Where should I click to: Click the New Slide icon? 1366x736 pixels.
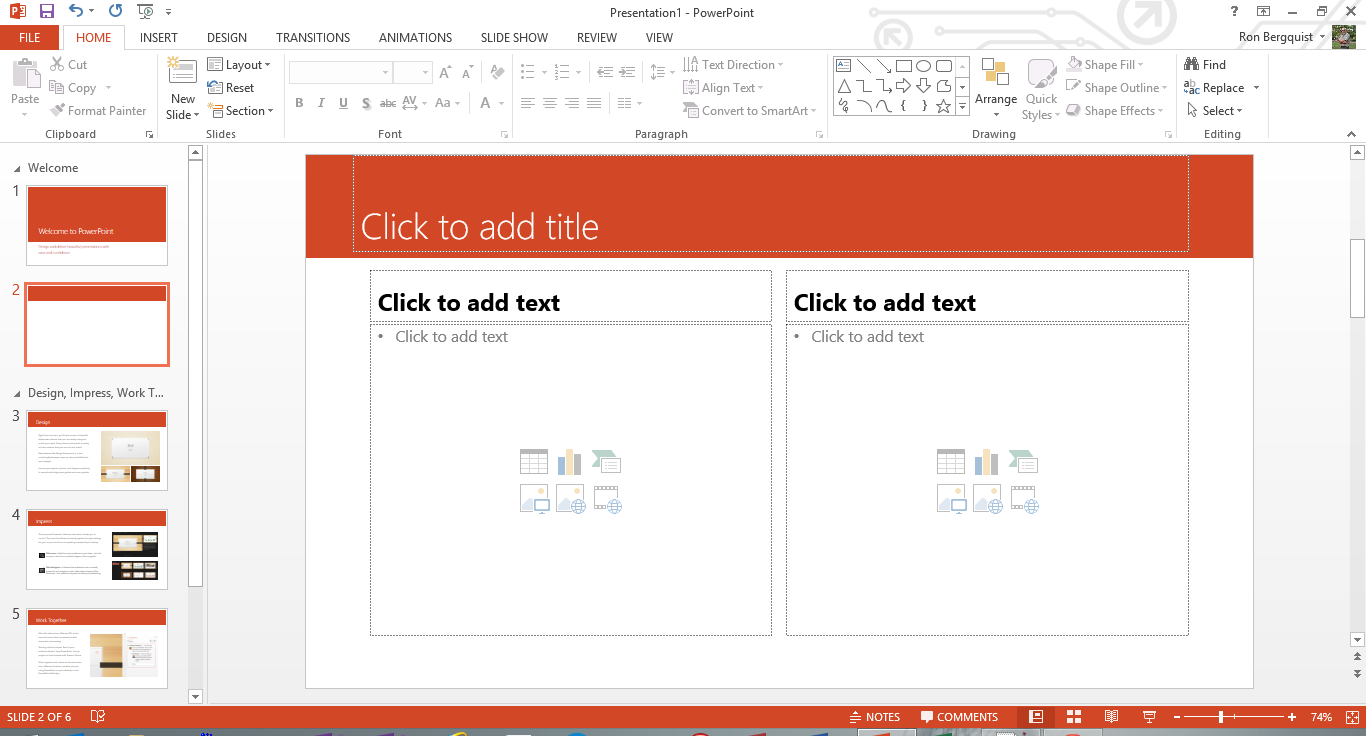click(x=182, y=75)
